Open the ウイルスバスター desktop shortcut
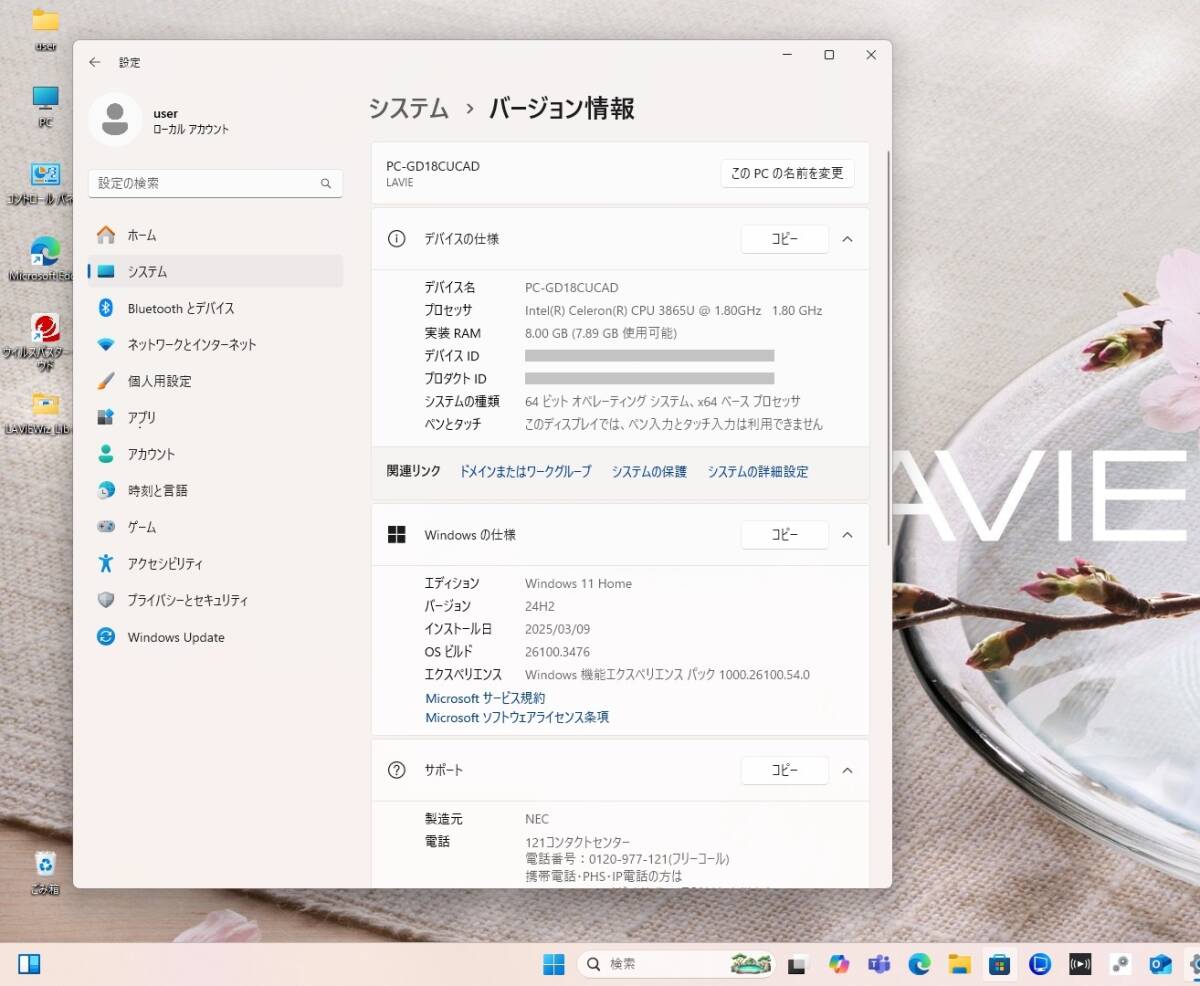The height and width of the screenshot is (986, 1200). [42, 342]
